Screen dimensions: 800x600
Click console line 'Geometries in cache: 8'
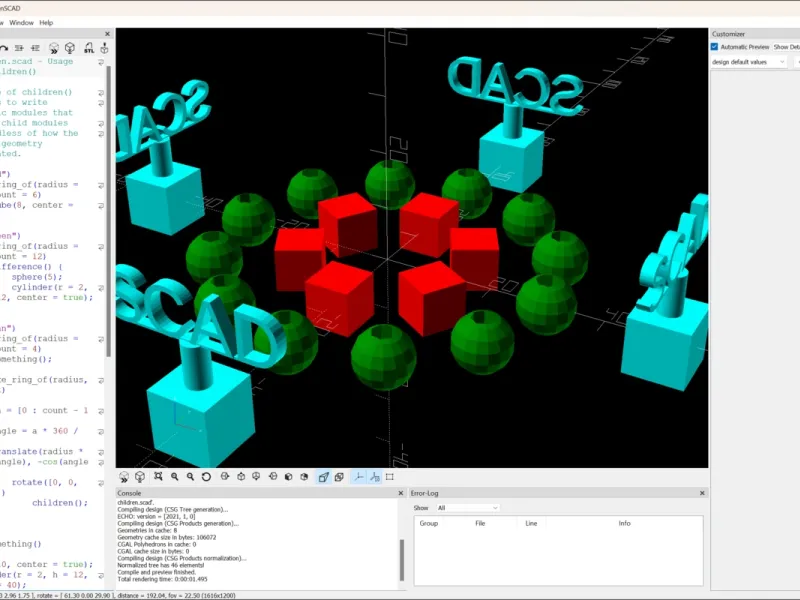(x=147, y=530)
